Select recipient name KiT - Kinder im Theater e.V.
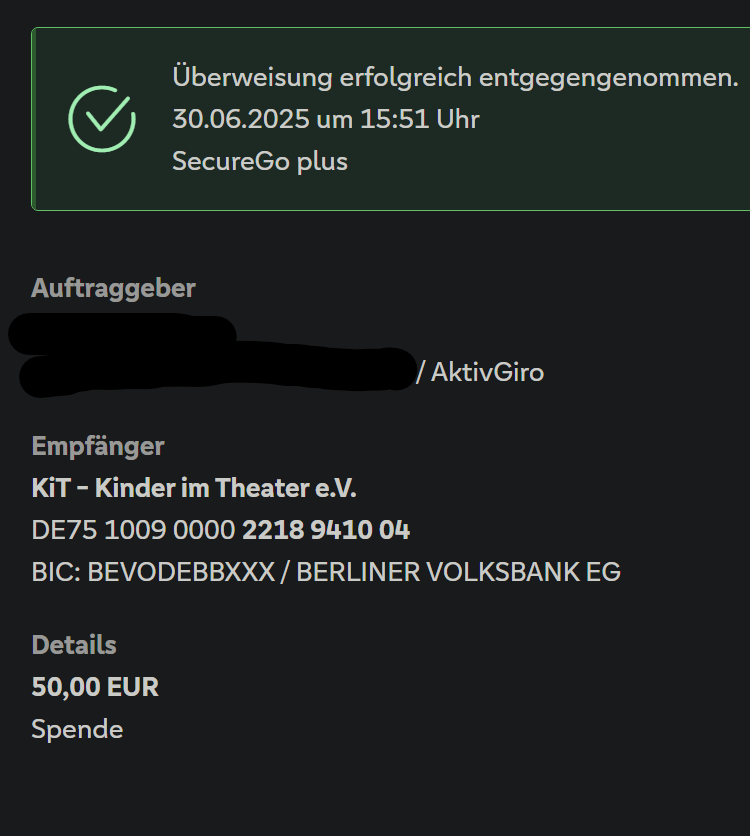The width and height of the screenshot is (750, 836). point(194,489)
